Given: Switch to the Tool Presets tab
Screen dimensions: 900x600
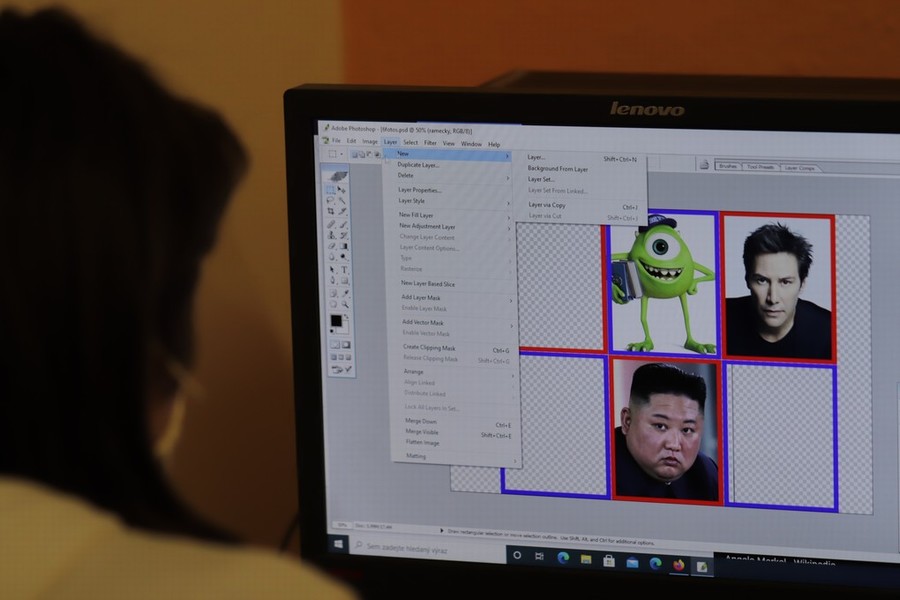Looking at the screenshot, I should pos(761,167).
